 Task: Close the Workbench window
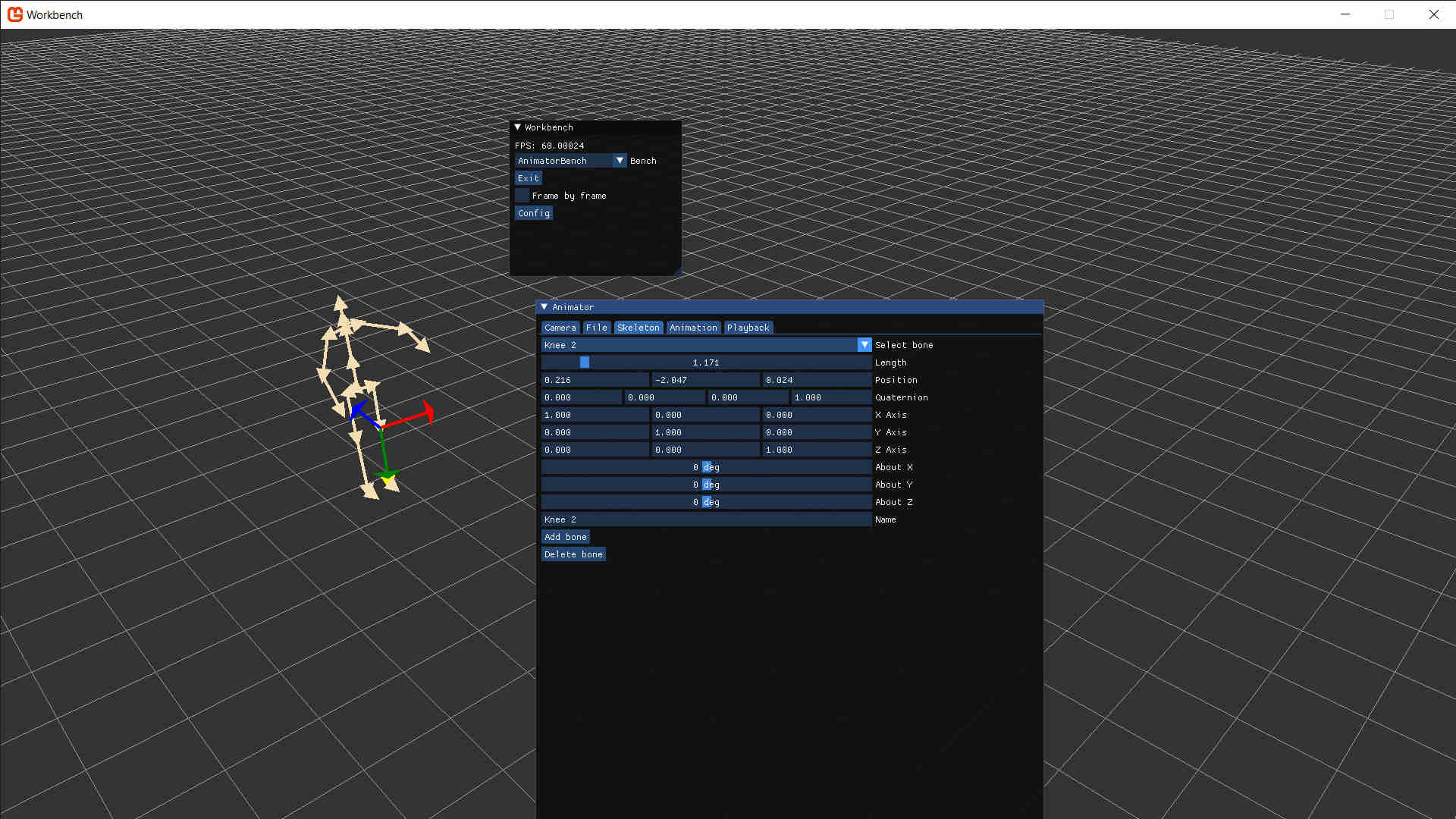pos(1433,14)
